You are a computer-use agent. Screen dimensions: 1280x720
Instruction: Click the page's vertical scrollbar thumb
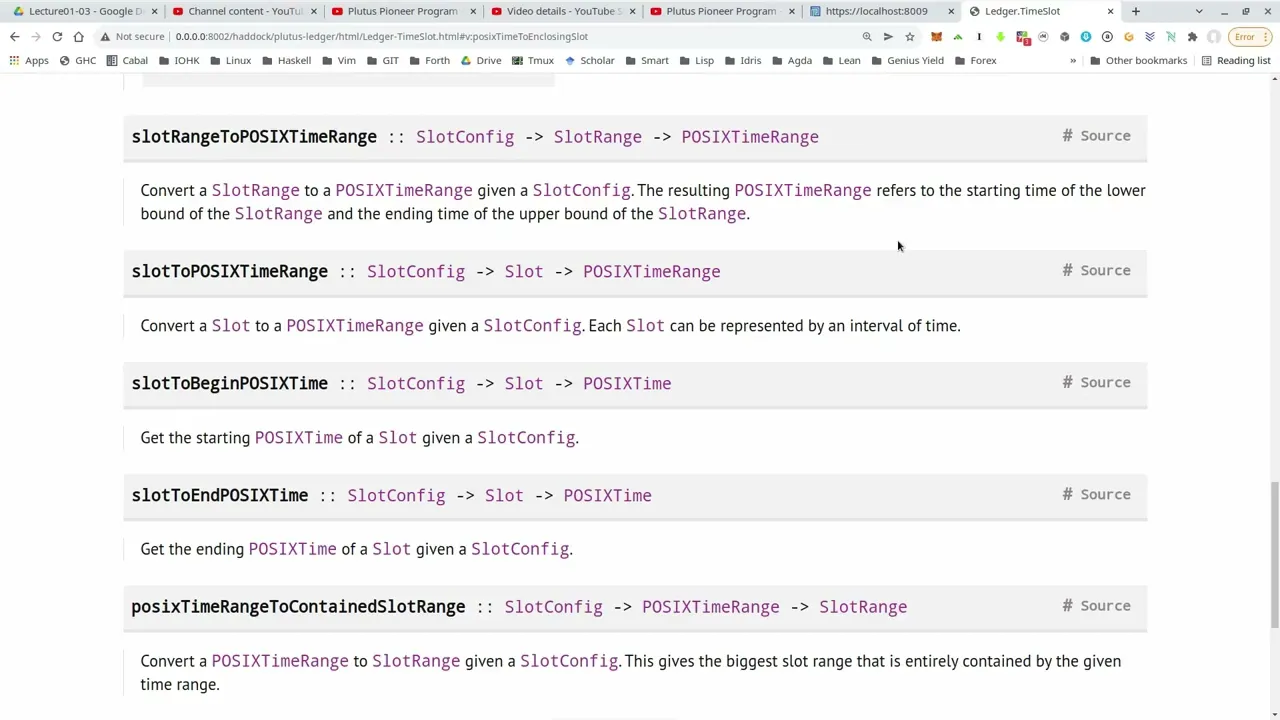click(1273, 555)
